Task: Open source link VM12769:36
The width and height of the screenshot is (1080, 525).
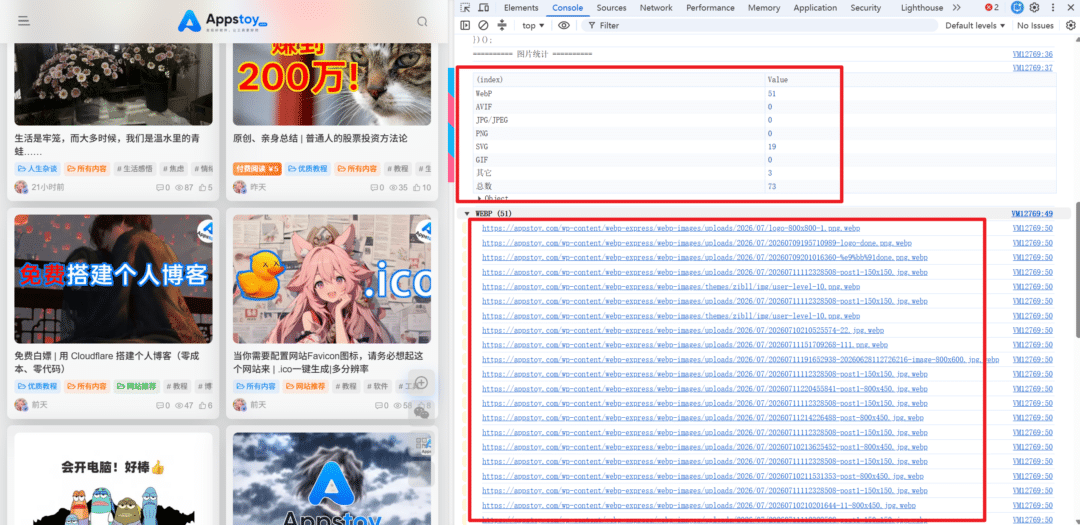Action: (1032, 54)
